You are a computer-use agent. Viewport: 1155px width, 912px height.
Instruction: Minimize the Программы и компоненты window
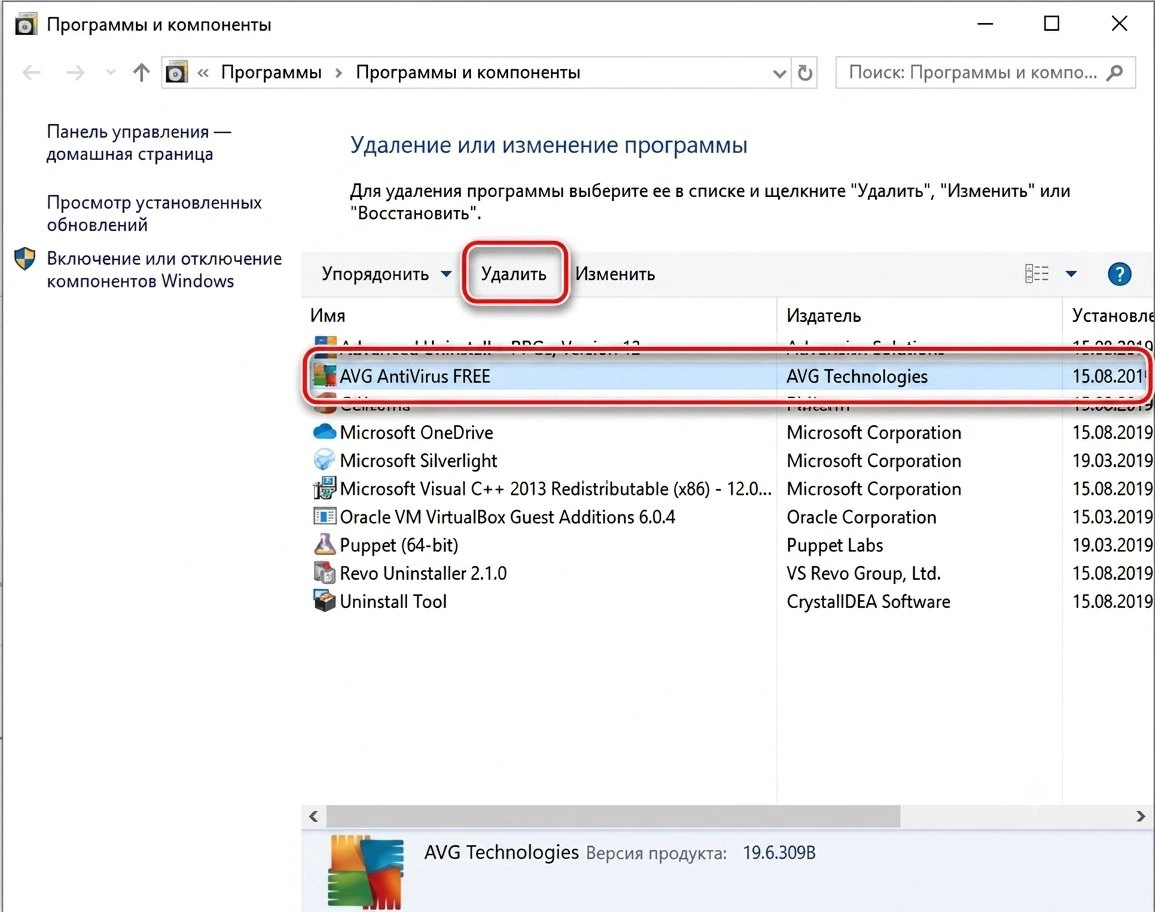(x=985, y=24)
